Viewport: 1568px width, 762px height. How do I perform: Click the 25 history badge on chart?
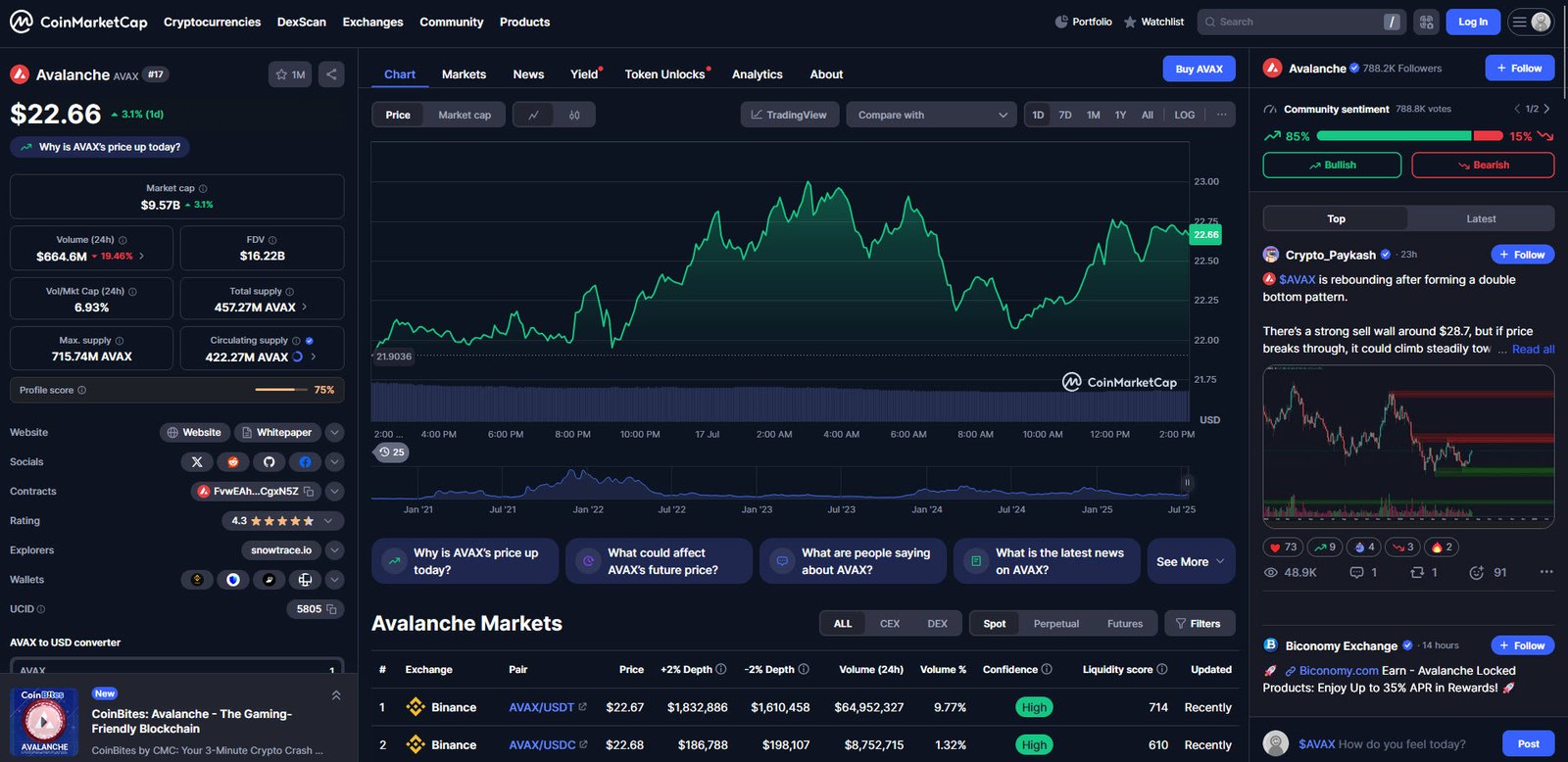392,452
